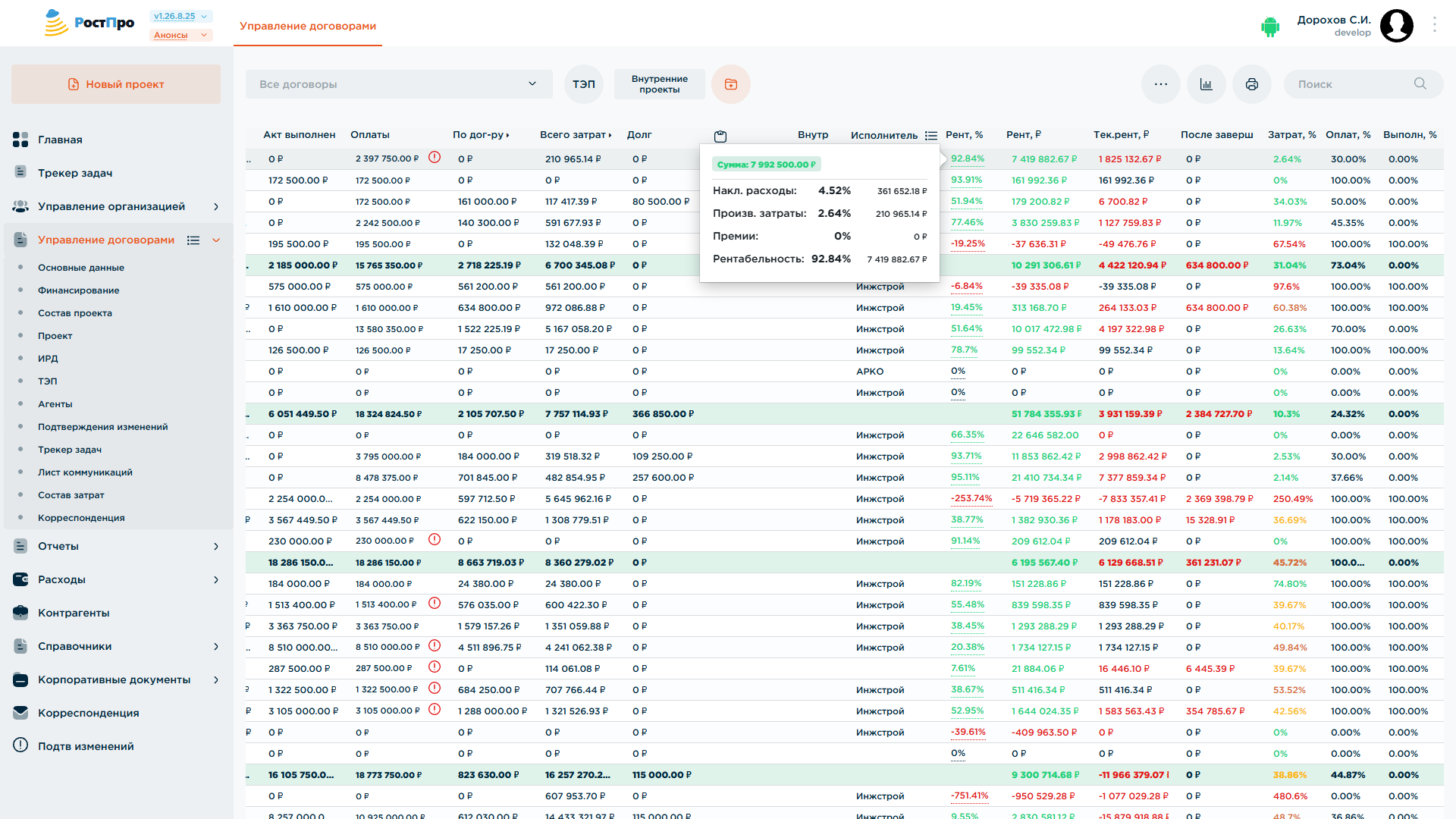Click the orange archive folder icon
Image resolution: width=1456 pixels, height=819 pixels.
[731, 84]
